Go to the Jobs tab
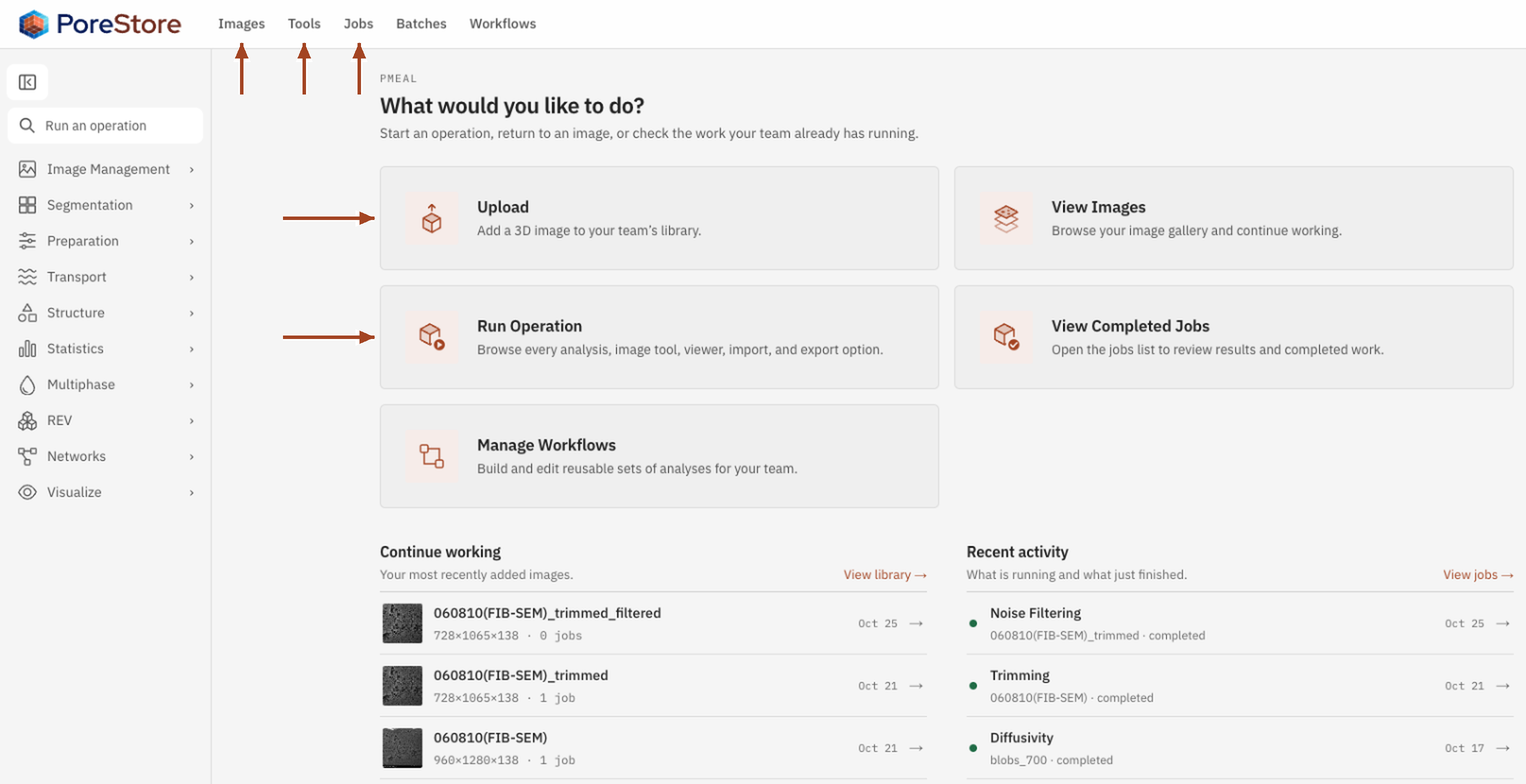The height and width of the screenshot is (784, 1526). coord(358,24)
